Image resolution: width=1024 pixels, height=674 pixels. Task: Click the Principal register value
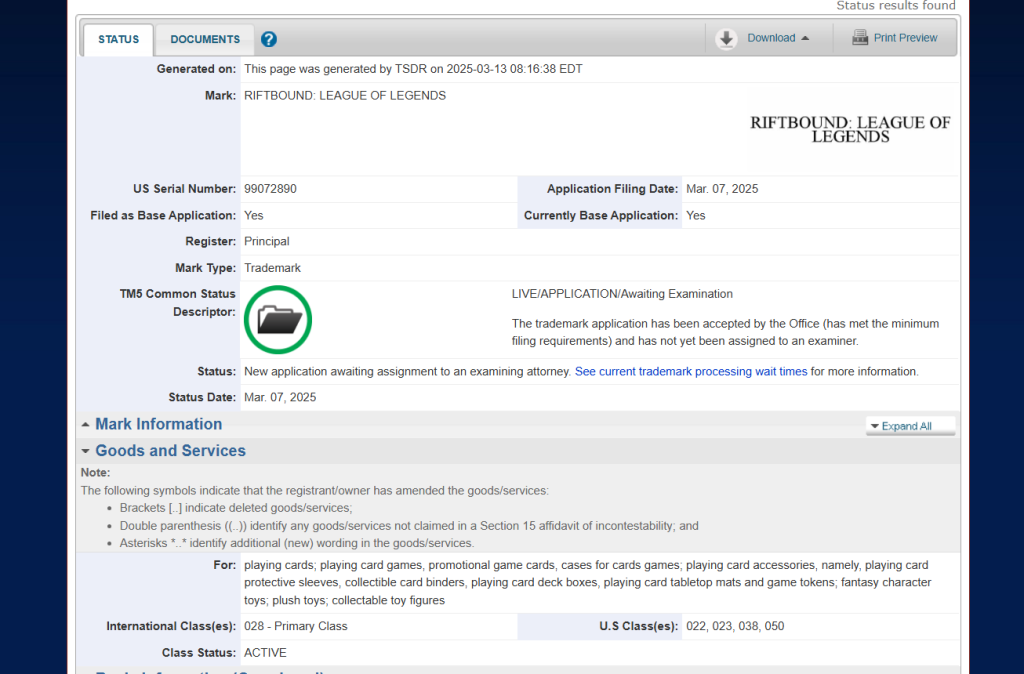tap(266, 242)
